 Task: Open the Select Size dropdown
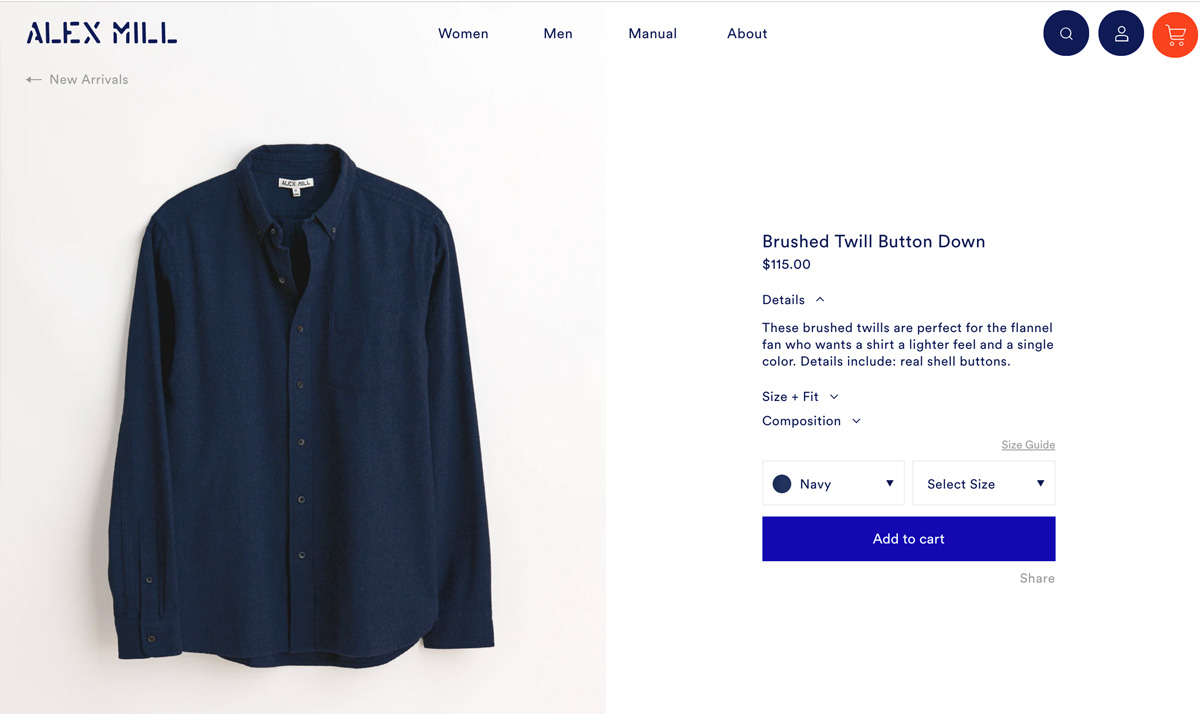tap(984, 484)
